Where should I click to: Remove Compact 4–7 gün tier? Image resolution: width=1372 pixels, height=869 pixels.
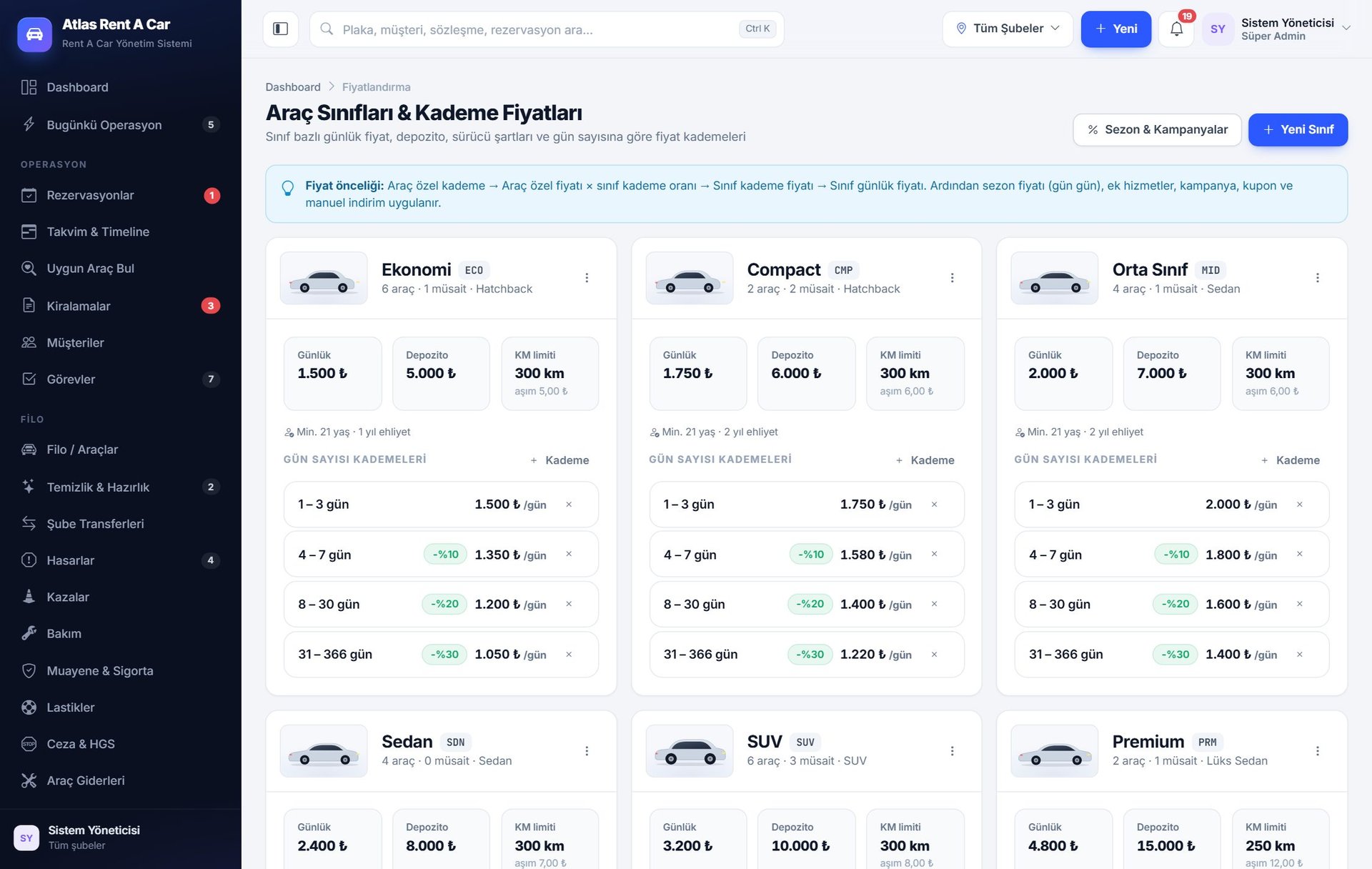(x=934, y=555)
